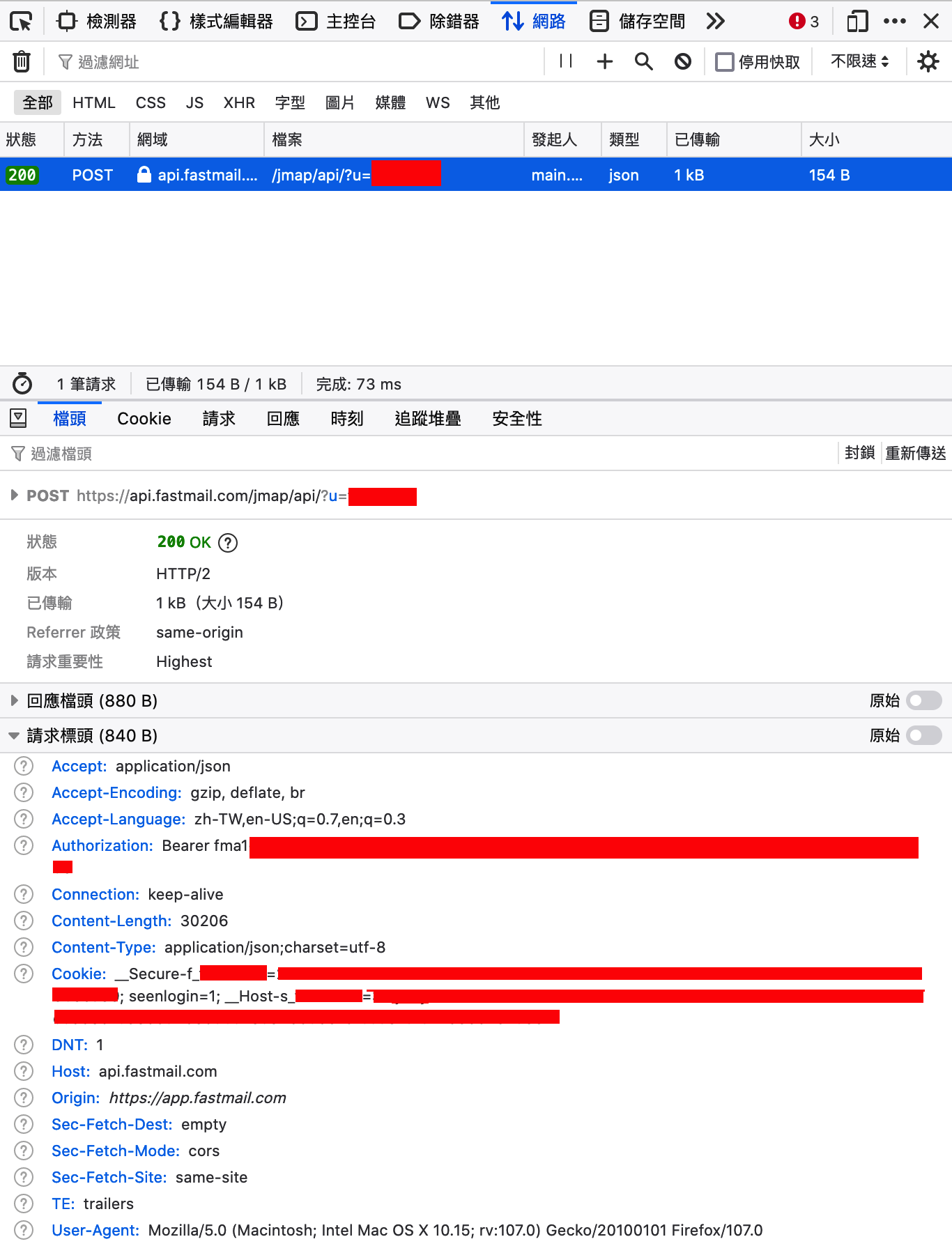Open help for Accept-Encoding header

(24, 792)
